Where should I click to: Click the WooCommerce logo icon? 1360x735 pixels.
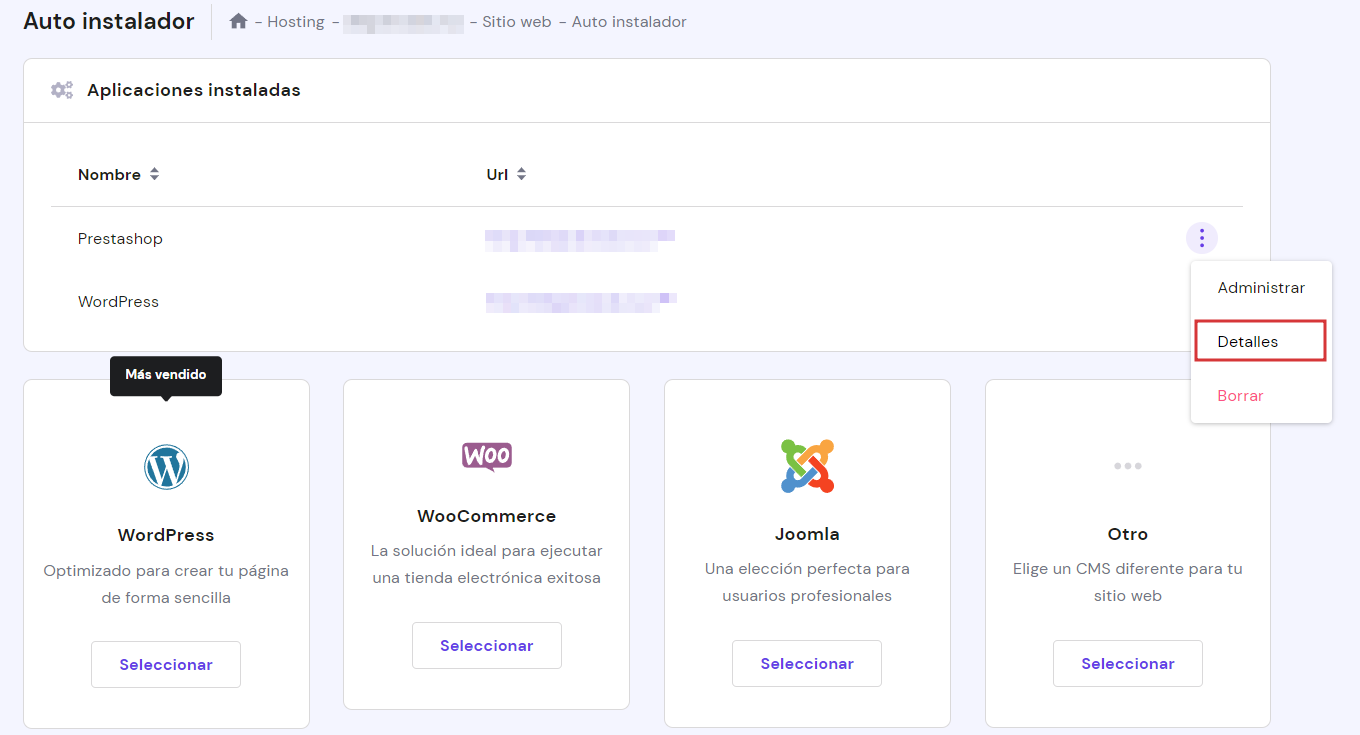(x=487, y=457)
